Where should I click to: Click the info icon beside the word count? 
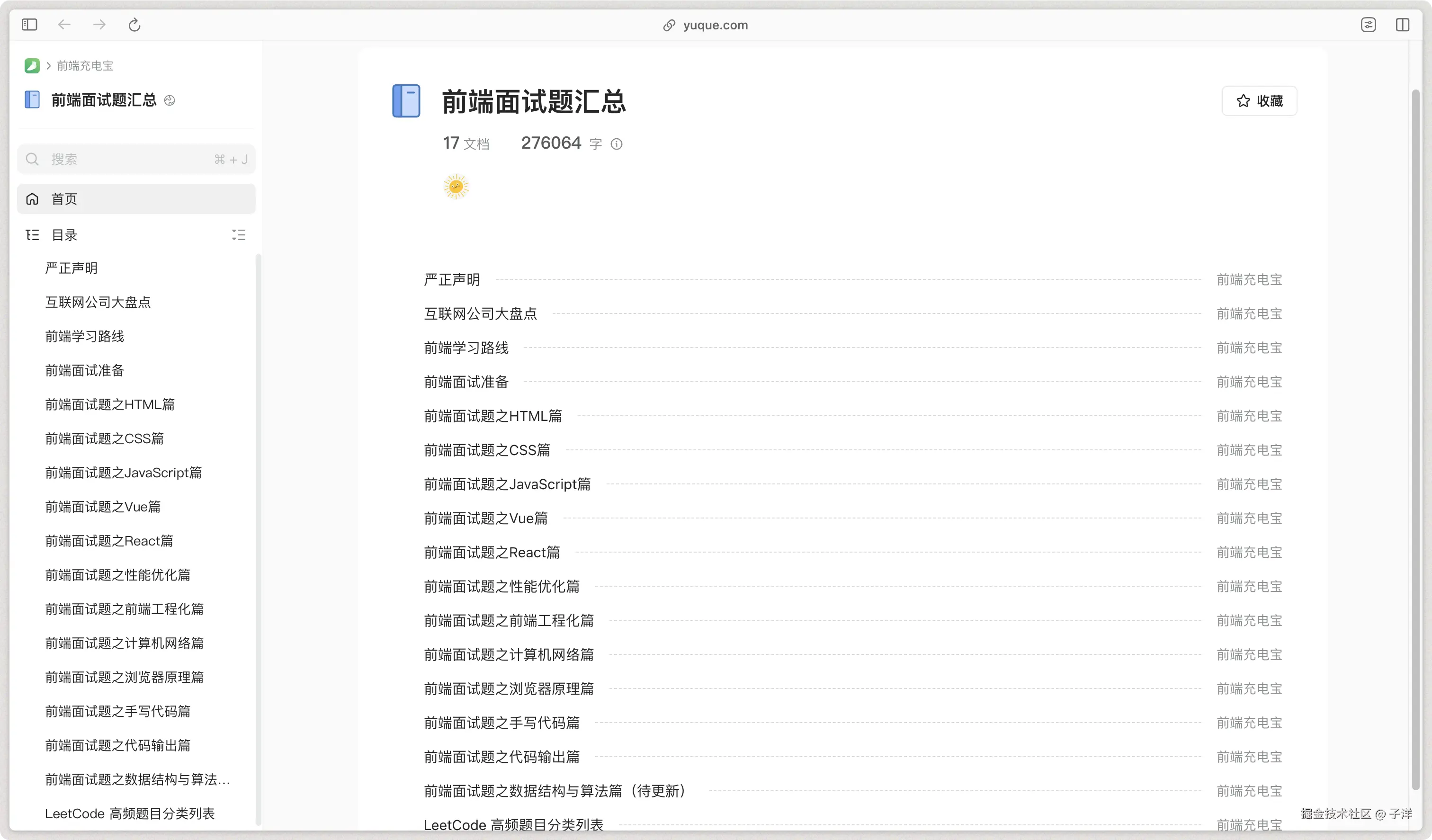pyautogui.click(x=617, y=144)
